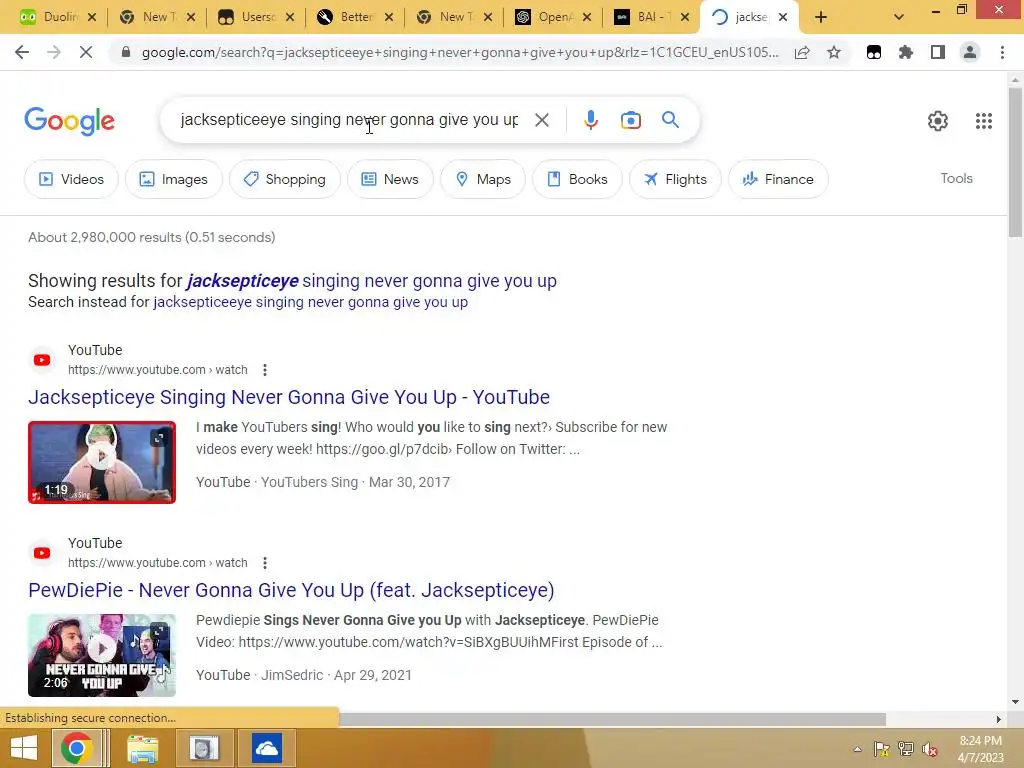Filter results by News

click(390, 179)
